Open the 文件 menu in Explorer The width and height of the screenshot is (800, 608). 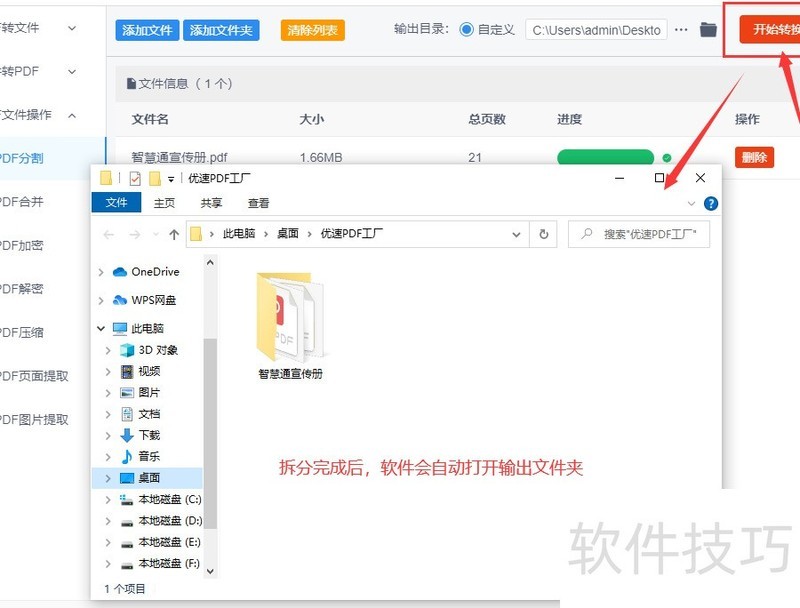(x=117, y=203)
